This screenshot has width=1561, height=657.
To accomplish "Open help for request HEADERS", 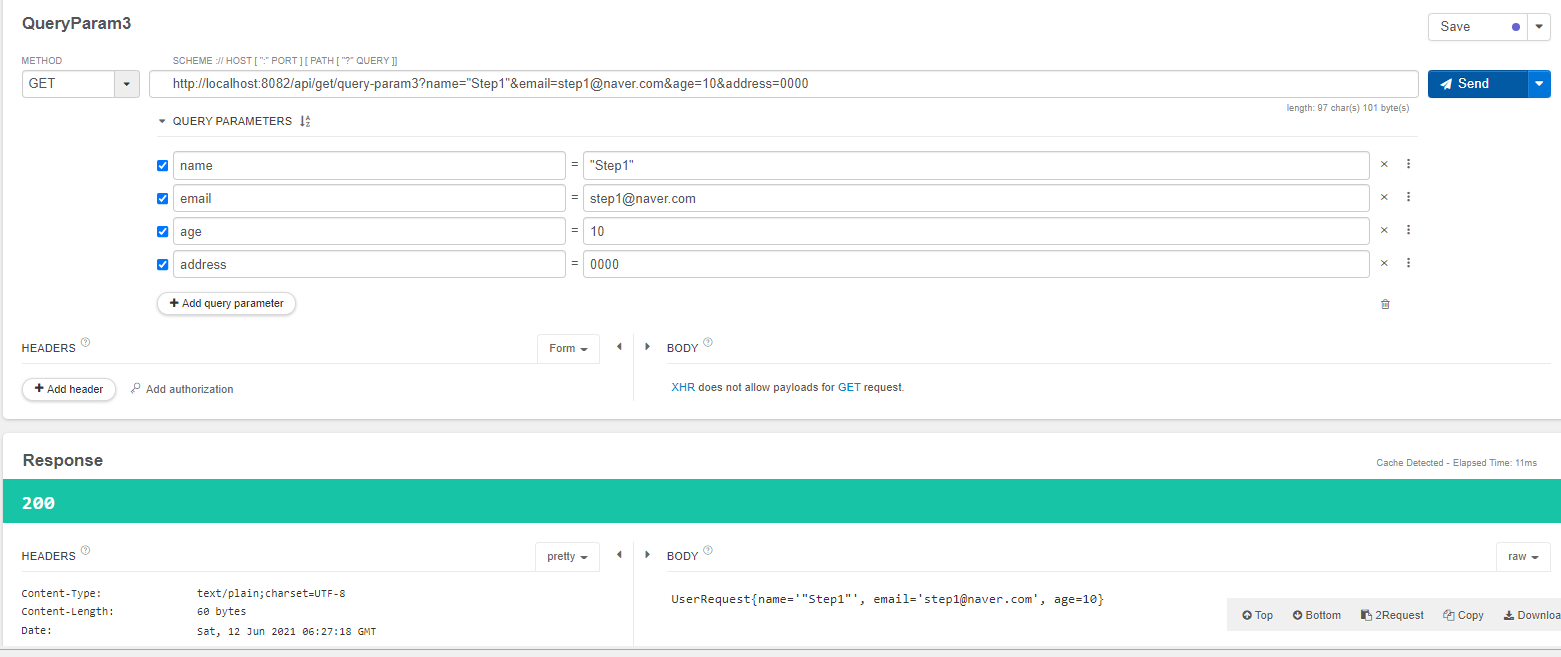I will pos(85,342).
